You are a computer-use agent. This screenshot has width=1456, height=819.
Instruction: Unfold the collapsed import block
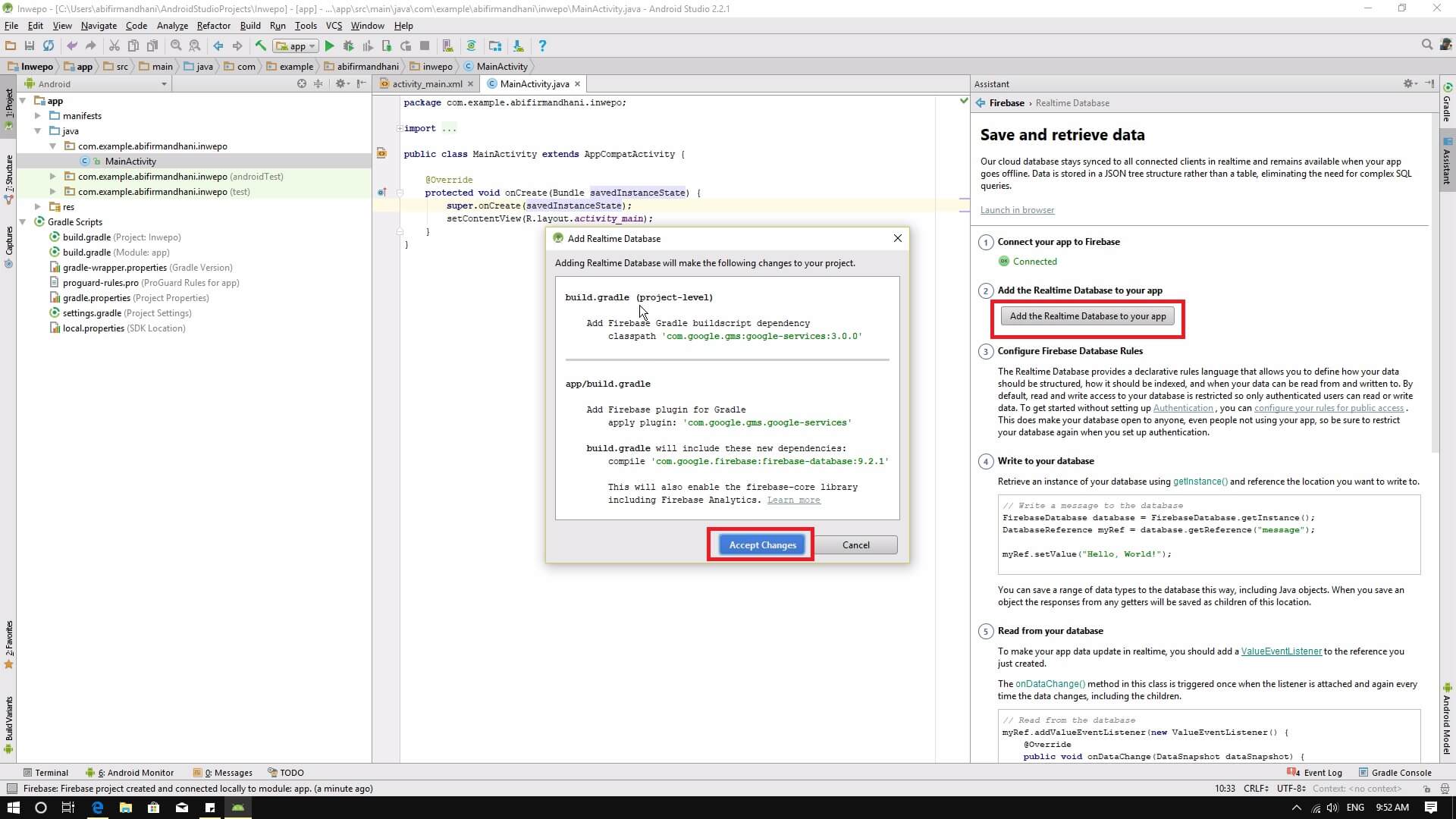(x=400, y=128)
